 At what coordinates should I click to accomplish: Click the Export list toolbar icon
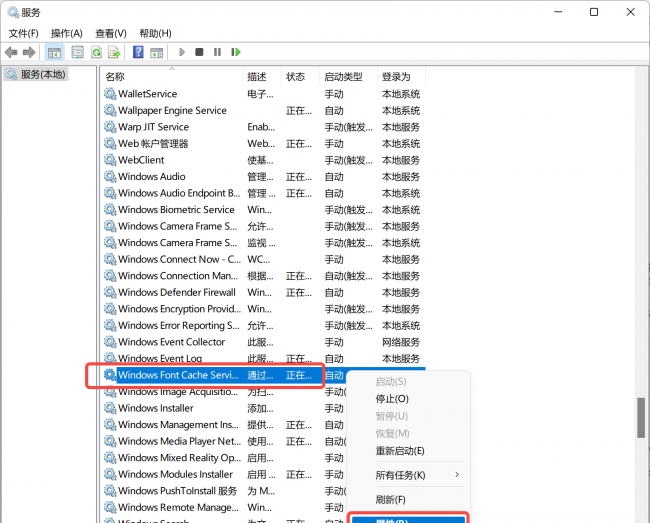(114, 52)
